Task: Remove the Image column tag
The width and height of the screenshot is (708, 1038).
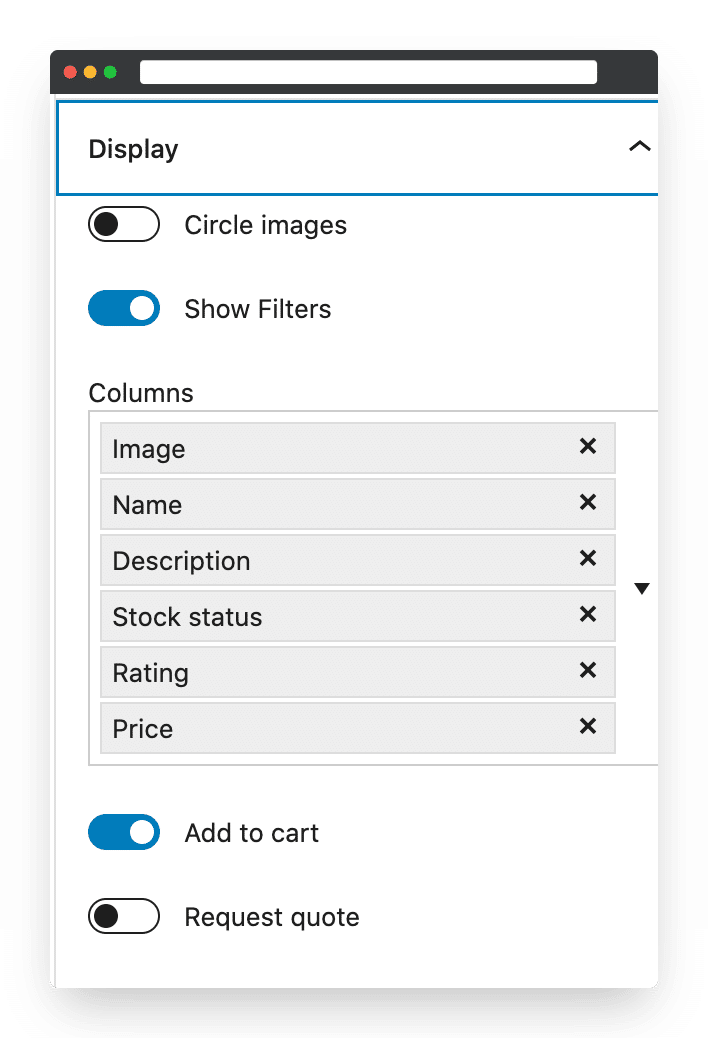Action: [x=588, y=446]
